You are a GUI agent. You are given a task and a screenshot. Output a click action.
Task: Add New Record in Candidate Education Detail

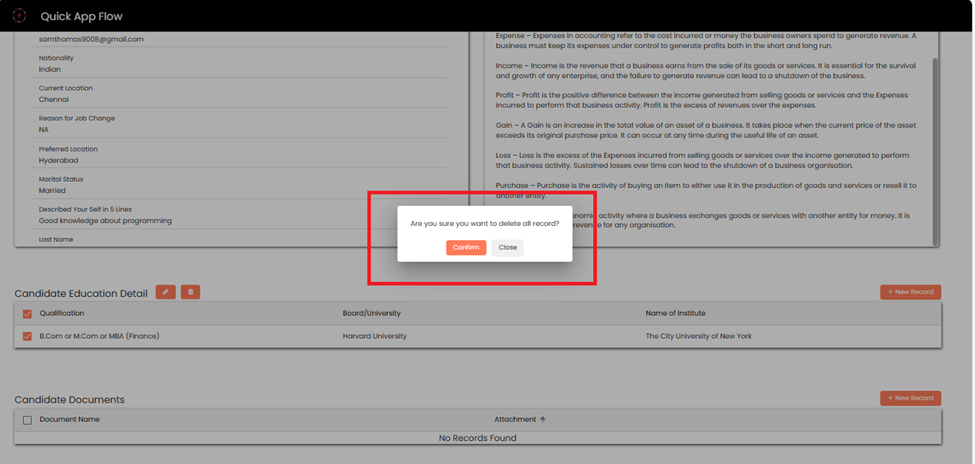(910, 292)
